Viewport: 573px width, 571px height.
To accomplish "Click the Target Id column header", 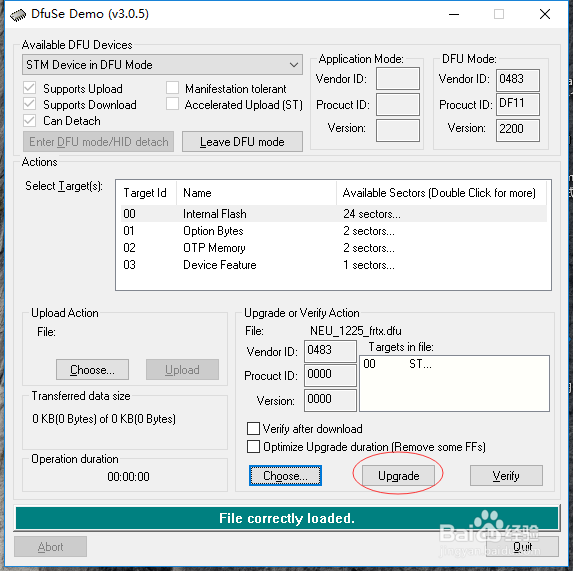I will point(147,193).
